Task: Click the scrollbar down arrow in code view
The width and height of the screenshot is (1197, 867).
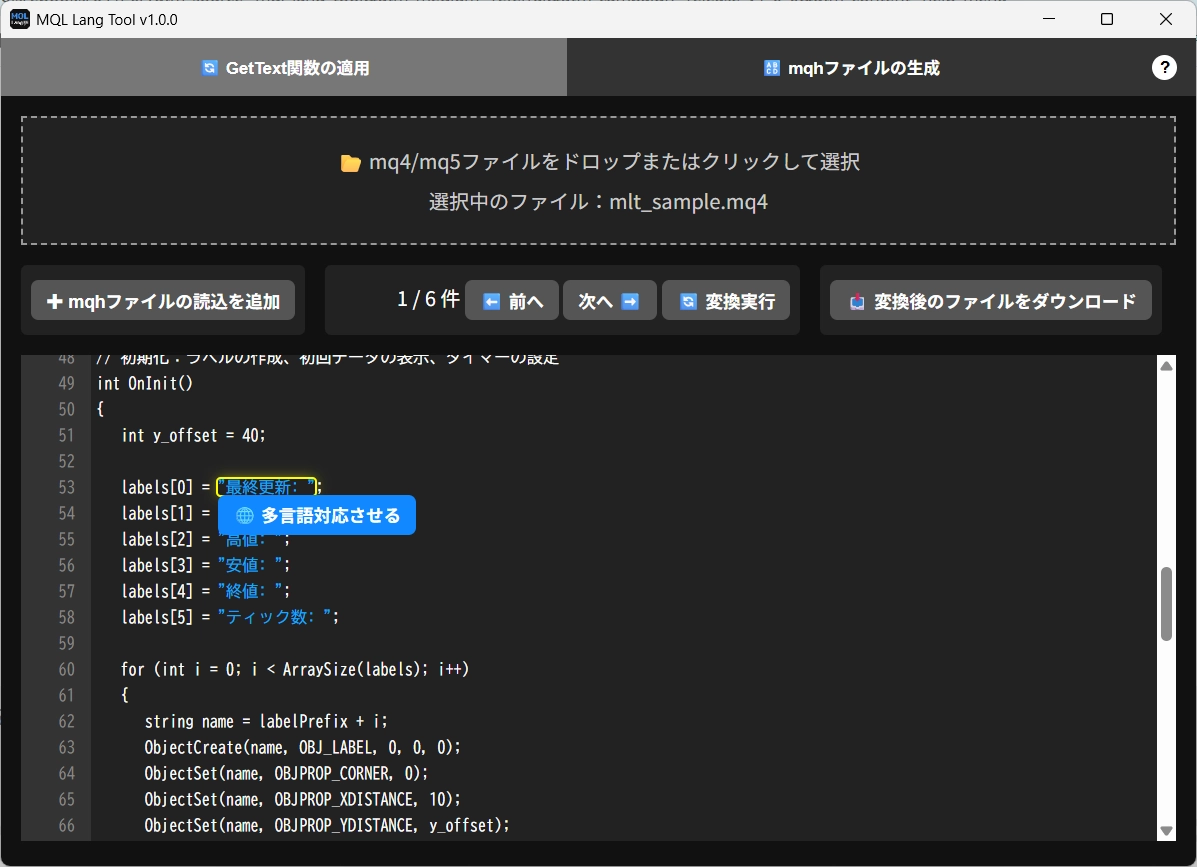Action: 1166,830
